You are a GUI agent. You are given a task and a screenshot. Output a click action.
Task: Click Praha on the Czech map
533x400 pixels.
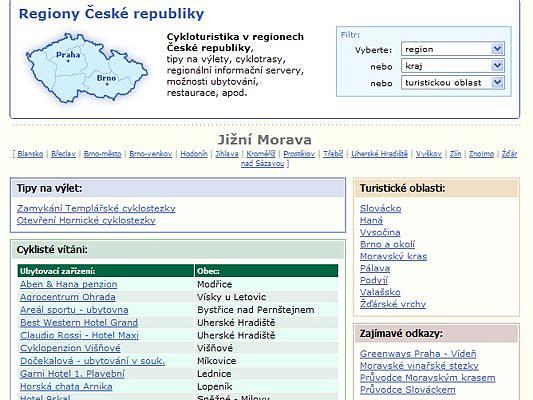pos(68,55)
